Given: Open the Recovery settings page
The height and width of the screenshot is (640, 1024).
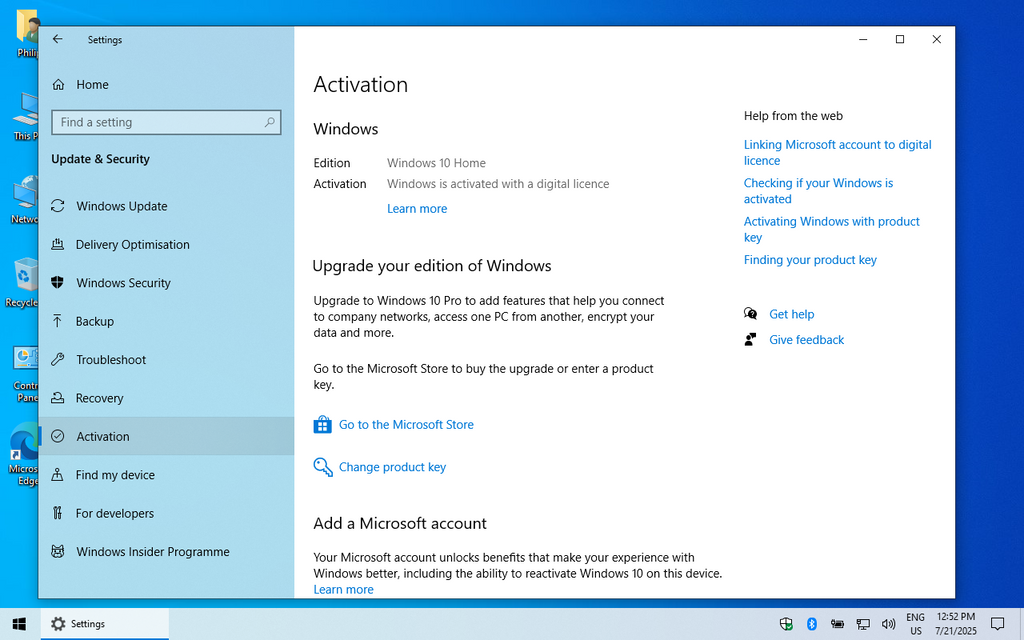Looking at the screenshot, I should (167, 398).
